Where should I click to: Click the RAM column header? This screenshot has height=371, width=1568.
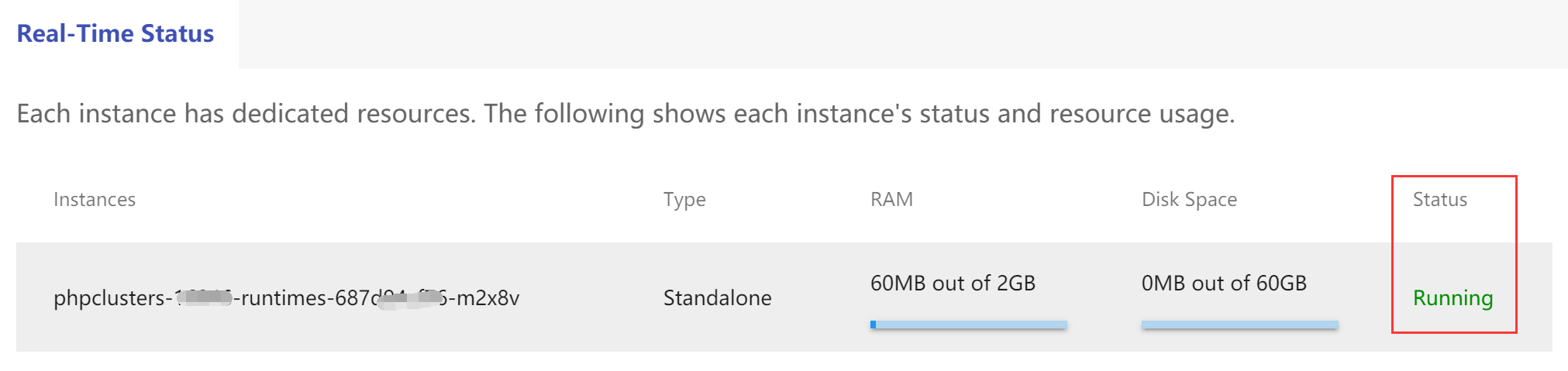tap(891, 200)
